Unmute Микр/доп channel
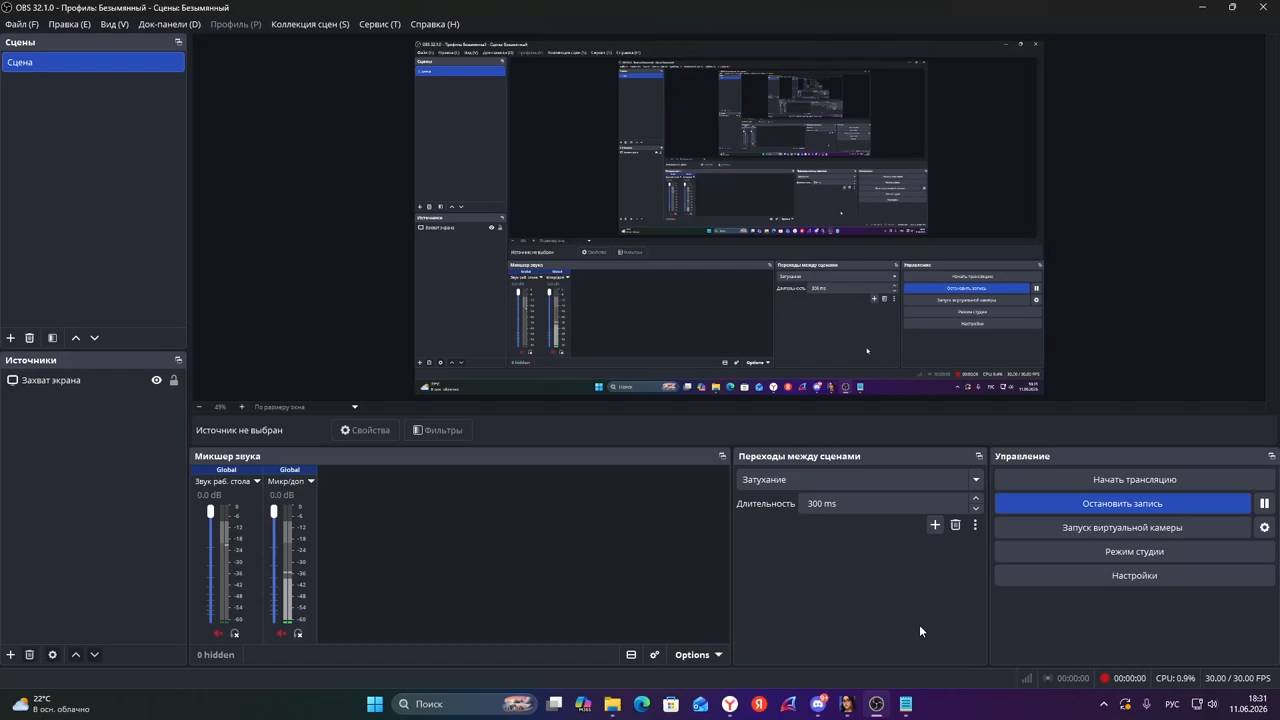The image size is (1280, 720). [281, 634]
